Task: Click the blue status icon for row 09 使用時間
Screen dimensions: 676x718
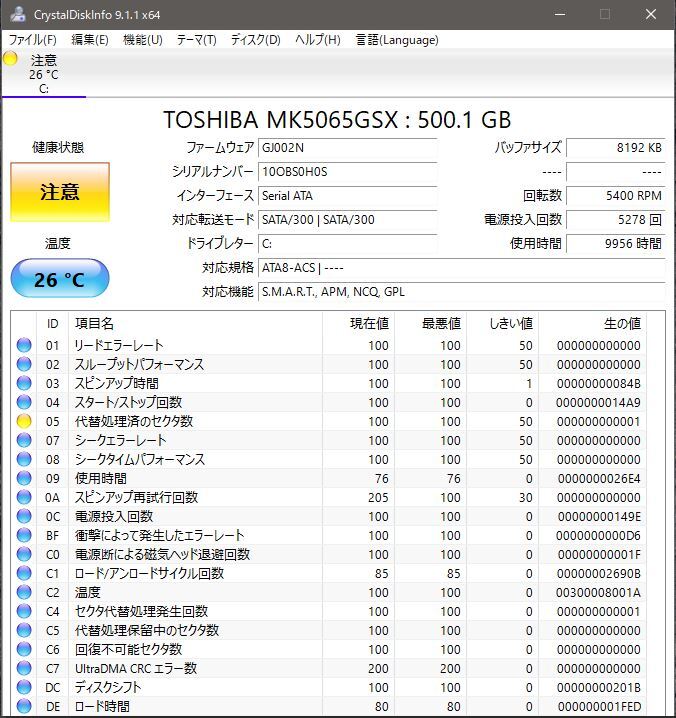Action: 24,478
